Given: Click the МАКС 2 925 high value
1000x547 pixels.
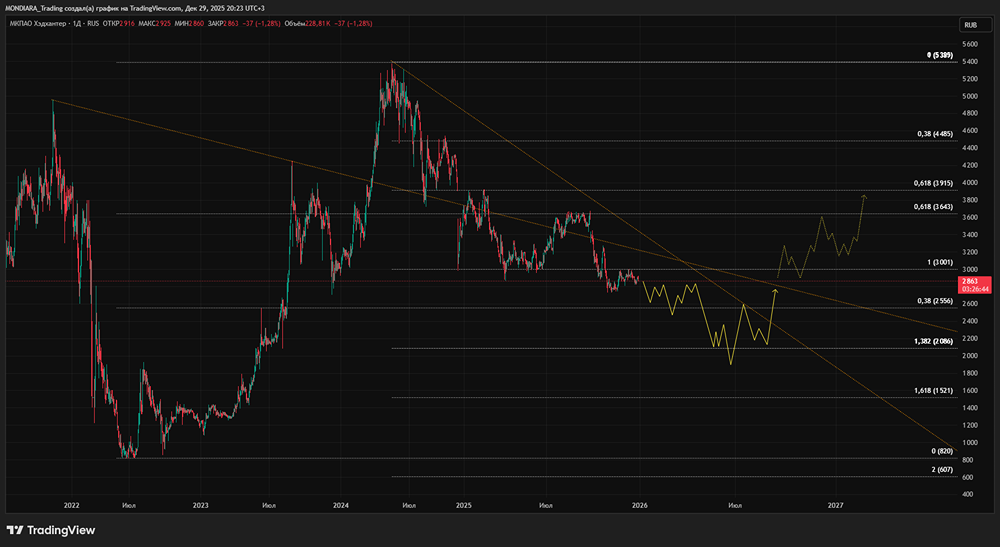Looking at the screenshot, I should point(154,24).
